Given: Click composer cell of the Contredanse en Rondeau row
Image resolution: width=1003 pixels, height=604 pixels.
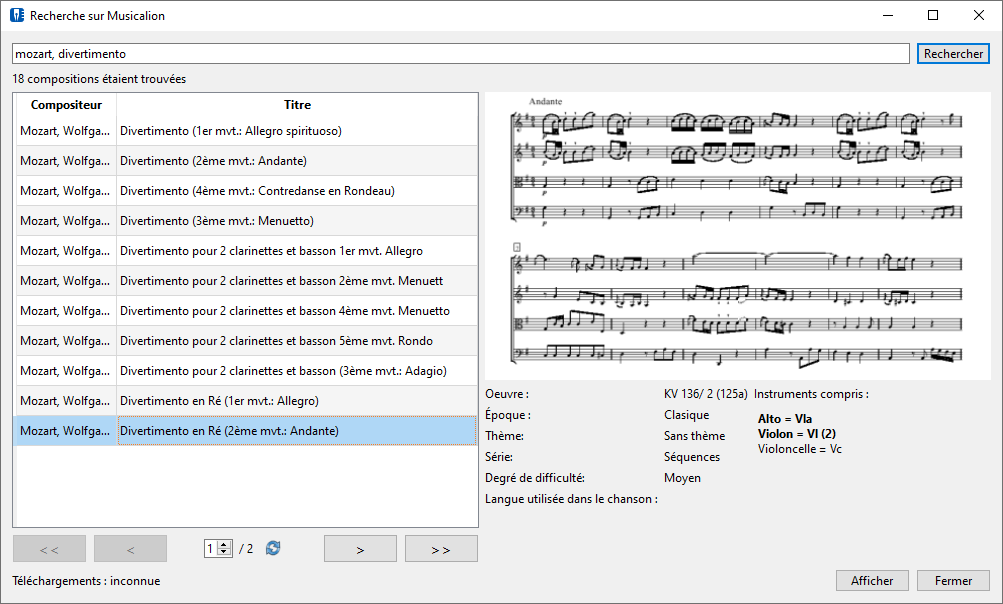Looking at the screenshot, I should tap(65, 191).
